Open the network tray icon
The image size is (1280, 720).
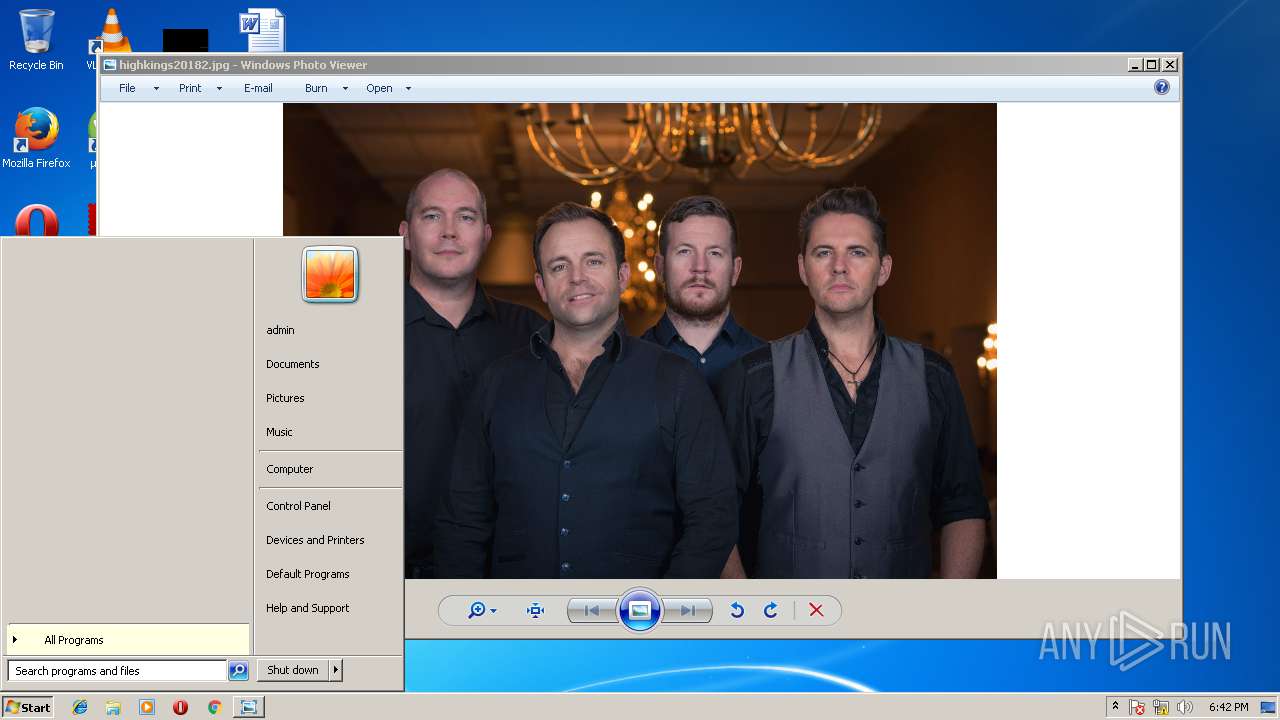point(1161,708)
